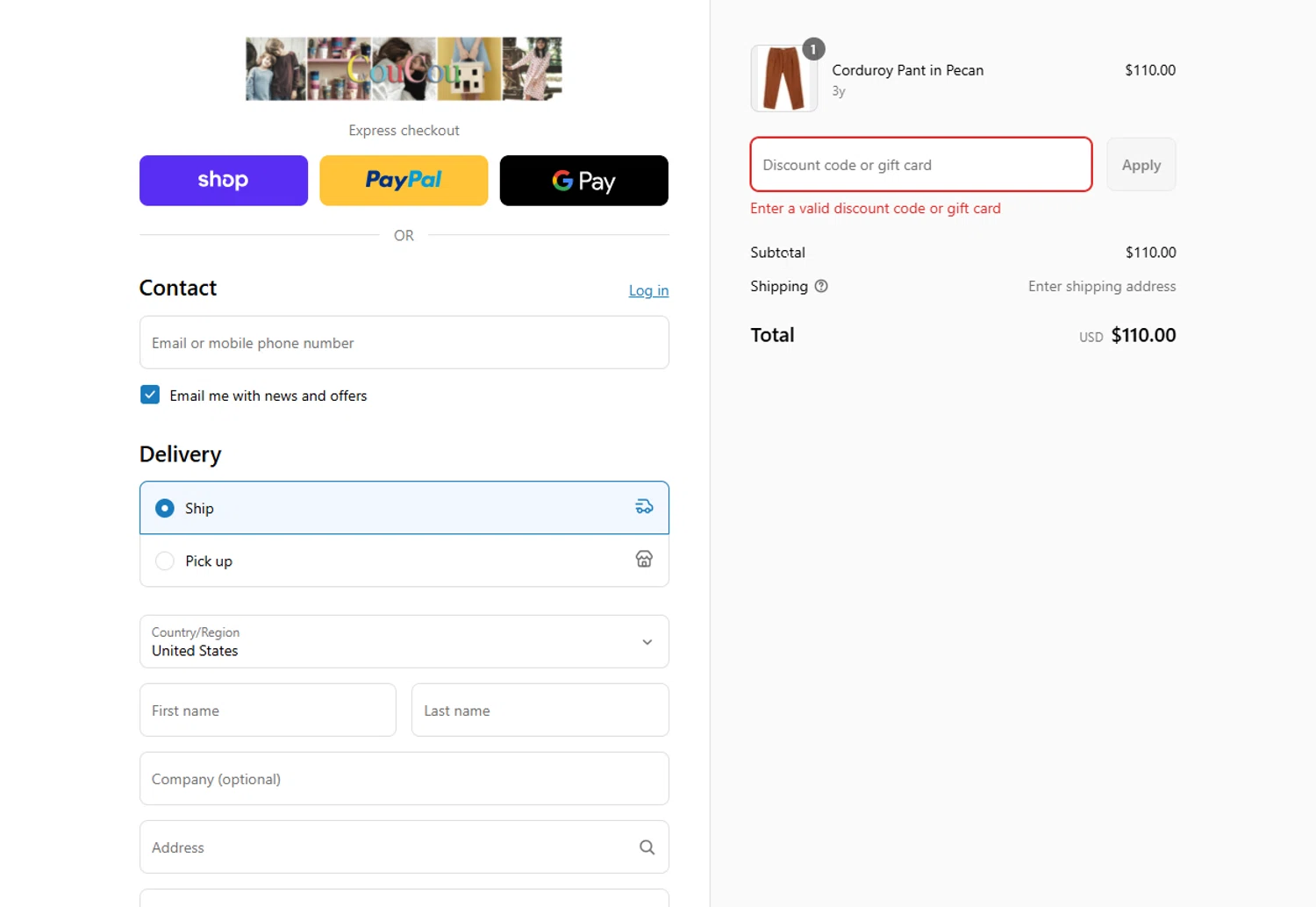This screenshot has height=907, width=1316.
Task: Focus the Company (optional) field
Action: pos(404,778)
